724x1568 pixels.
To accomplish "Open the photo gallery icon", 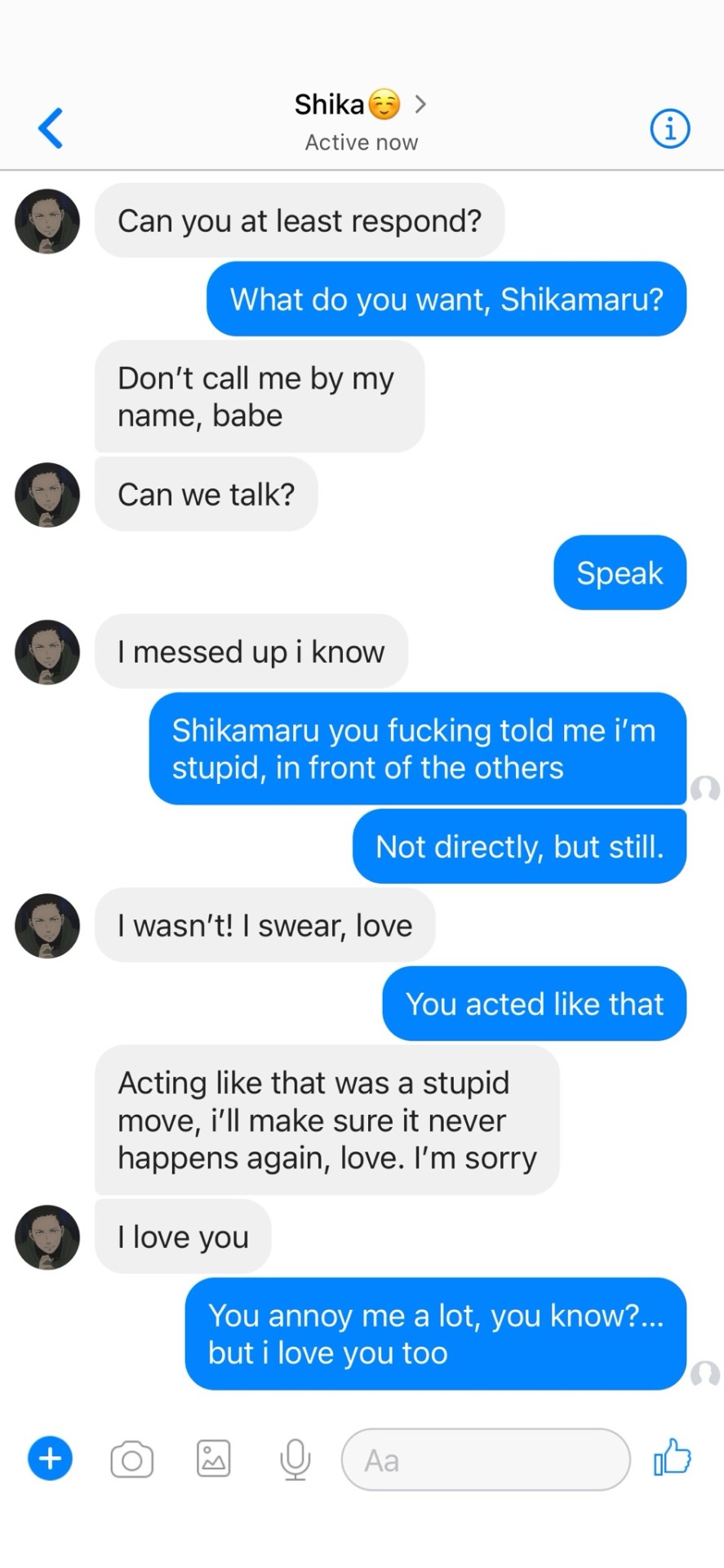I will tap(214, 1459).
